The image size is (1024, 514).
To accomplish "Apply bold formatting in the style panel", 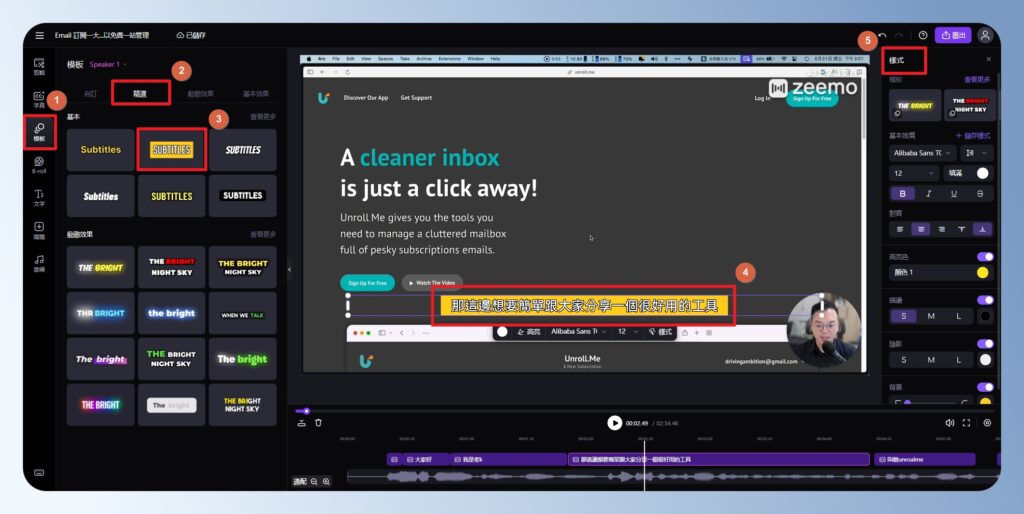I will pos(903,194).
